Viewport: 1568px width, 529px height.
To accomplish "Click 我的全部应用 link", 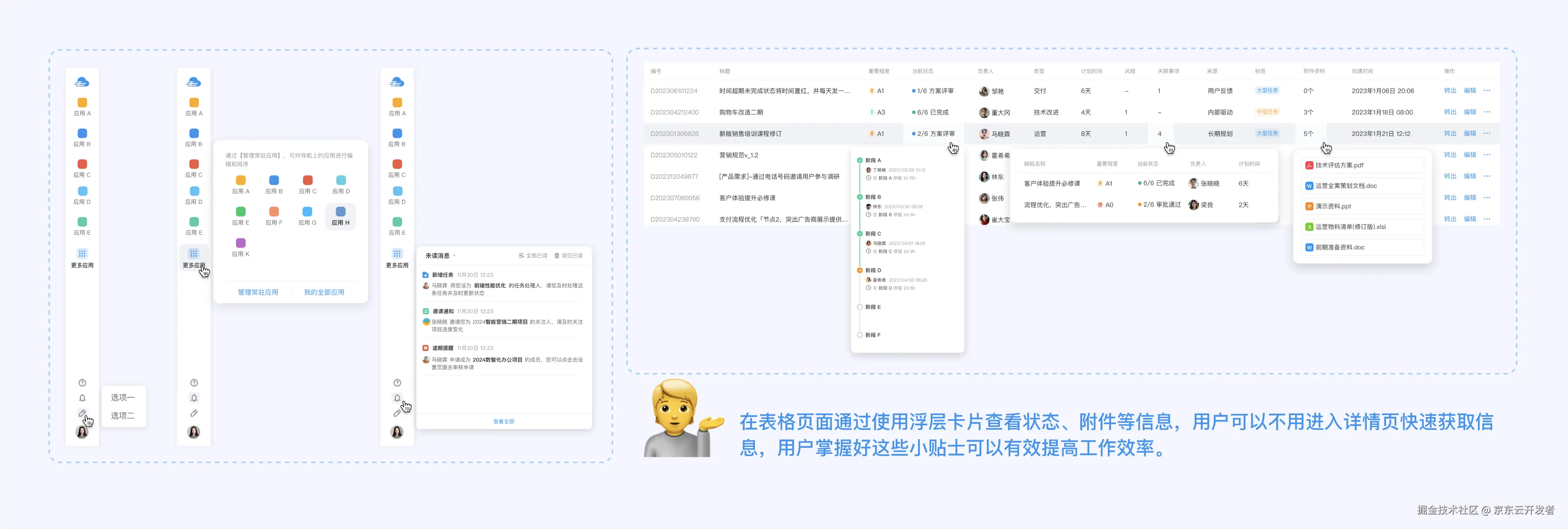I will (324, 292).
